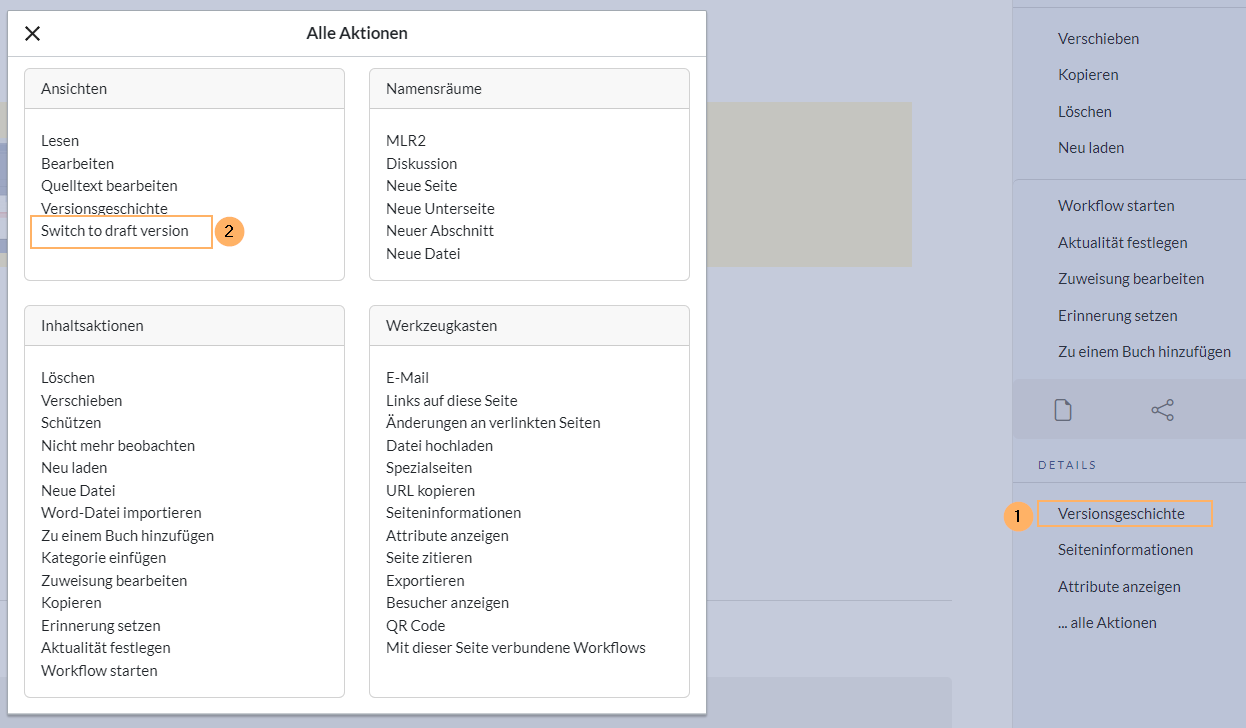Viewport: 1246px width, 728px height.
Task: Click Quelltext bearbeiten in Ansichten
Action: coord(109,186)
